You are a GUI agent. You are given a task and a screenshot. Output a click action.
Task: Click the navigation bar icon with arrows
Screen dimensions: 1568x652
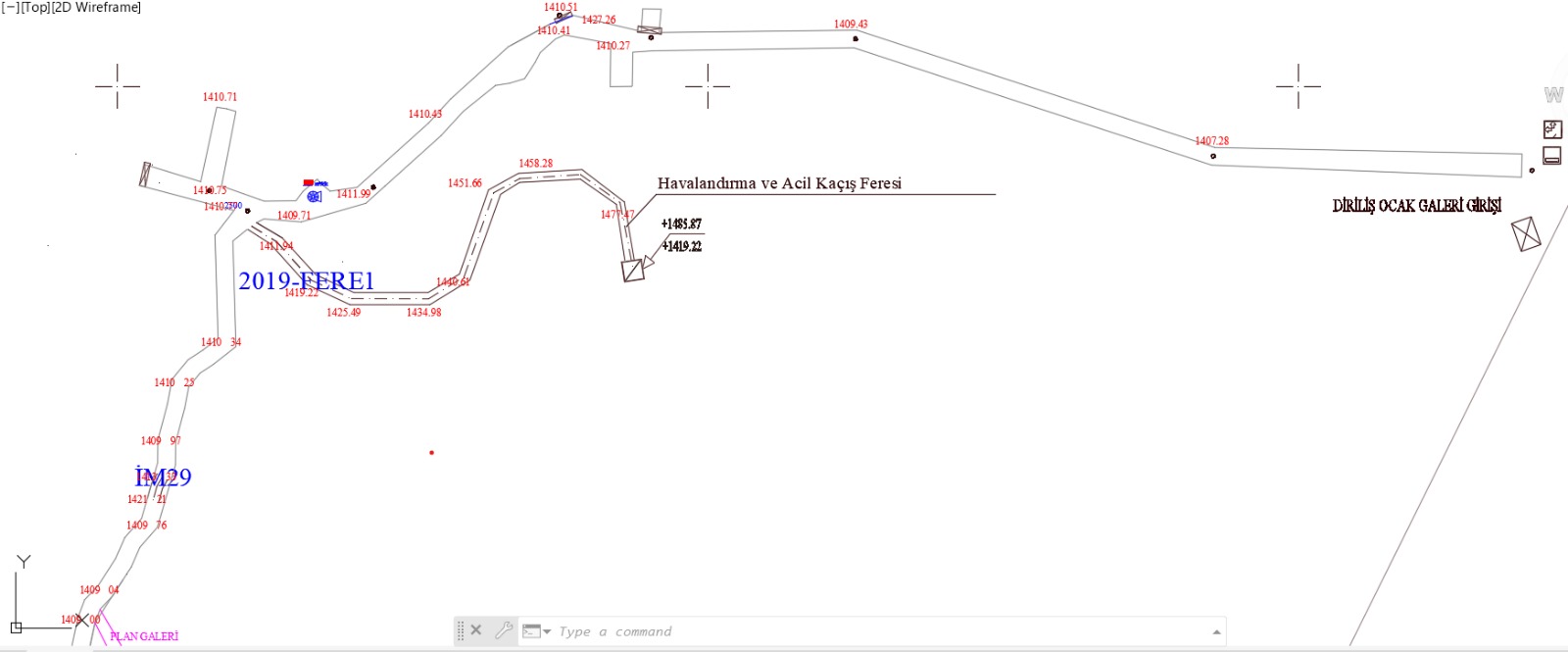point(1552,129)
